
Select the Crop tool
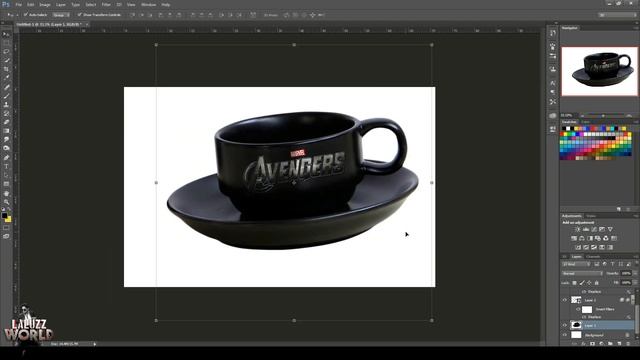point(6,69)
